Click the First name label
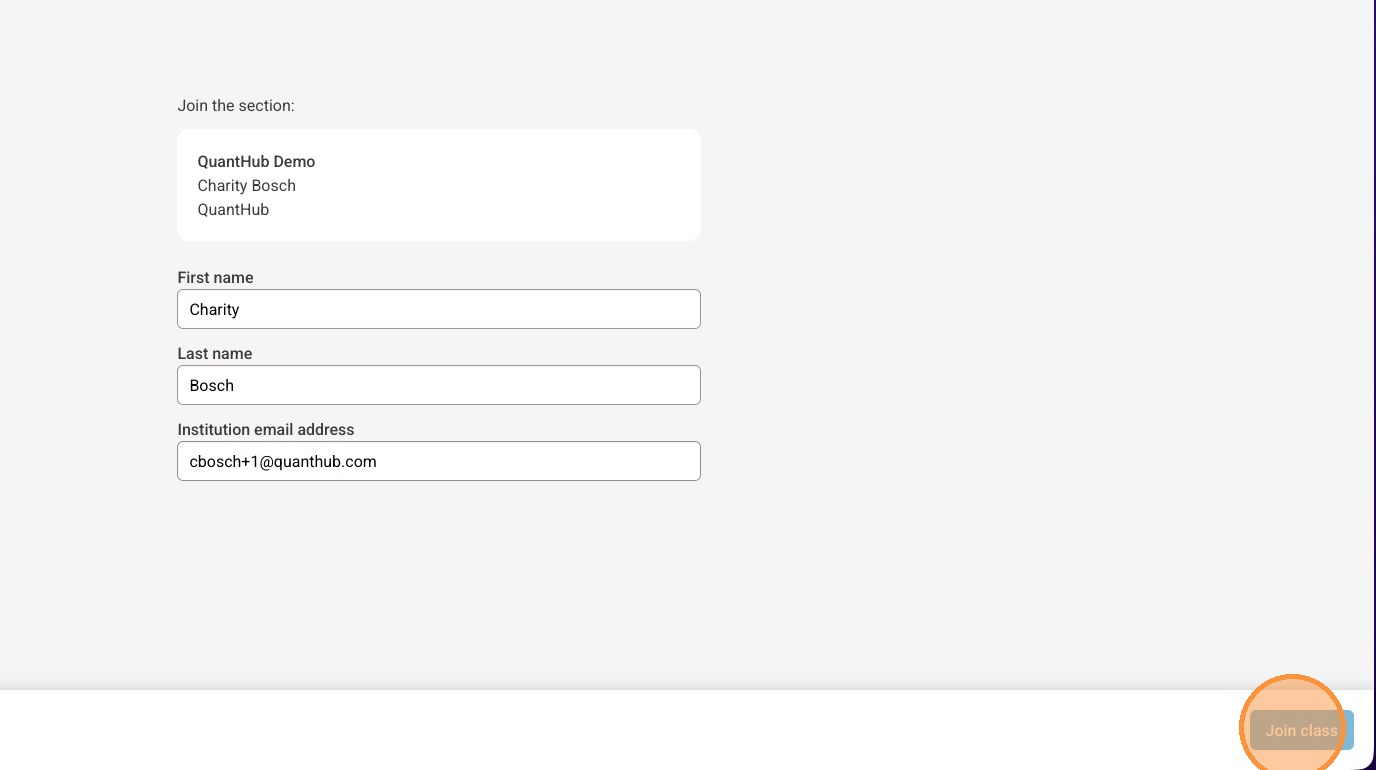 pos(215,277)
